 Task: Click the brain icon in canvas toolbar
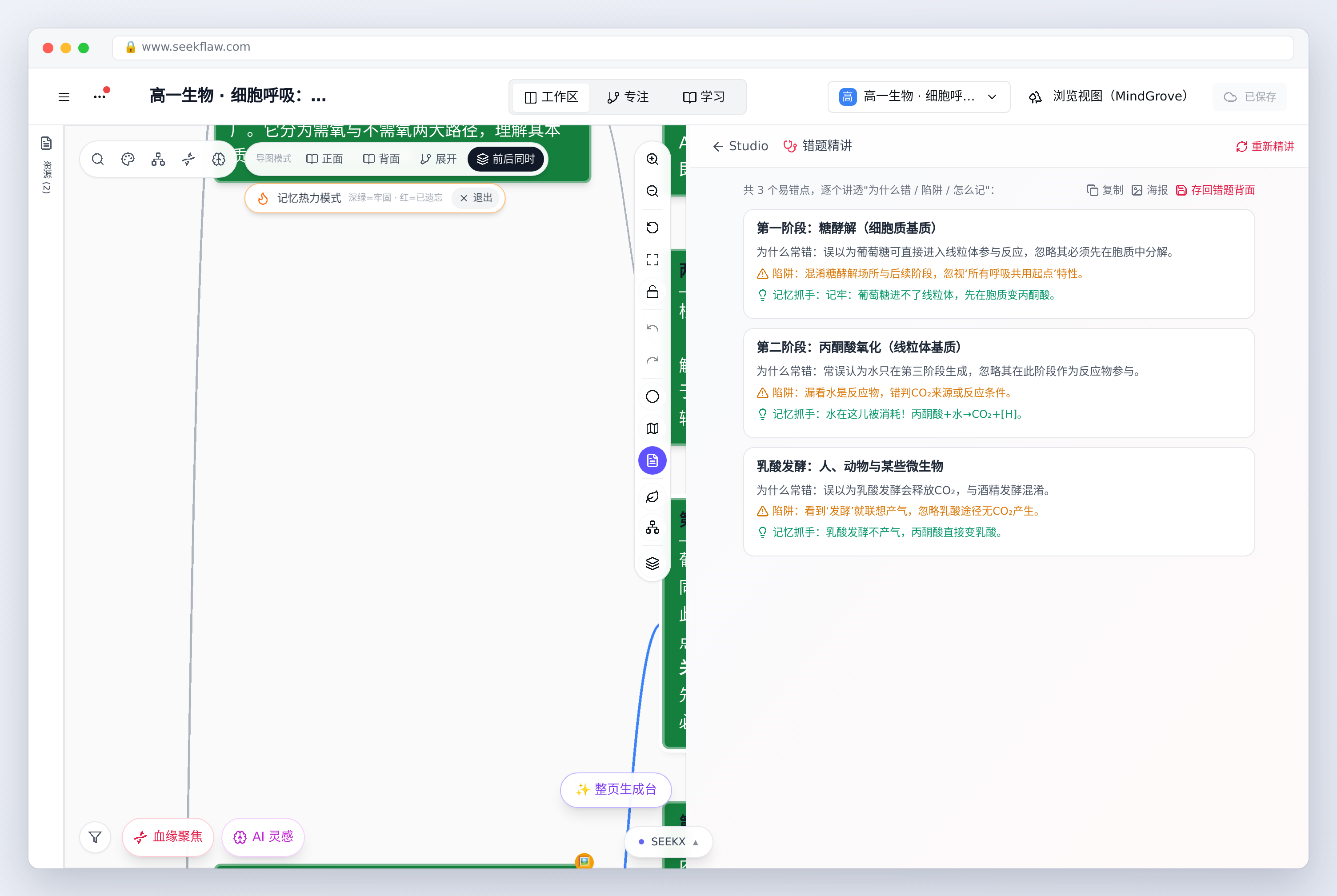tap(218, 159)
